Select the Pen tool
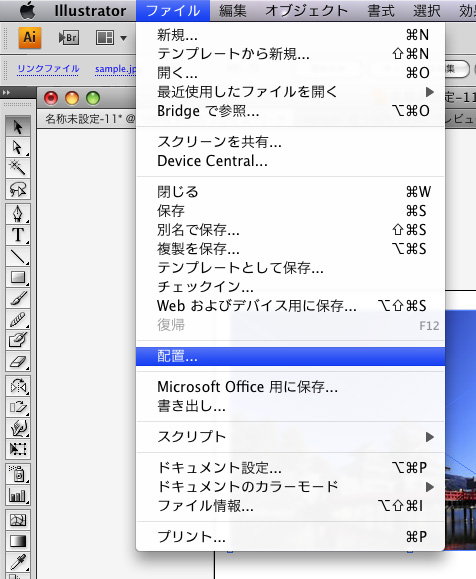476x579 pixels. click(18, 213)
